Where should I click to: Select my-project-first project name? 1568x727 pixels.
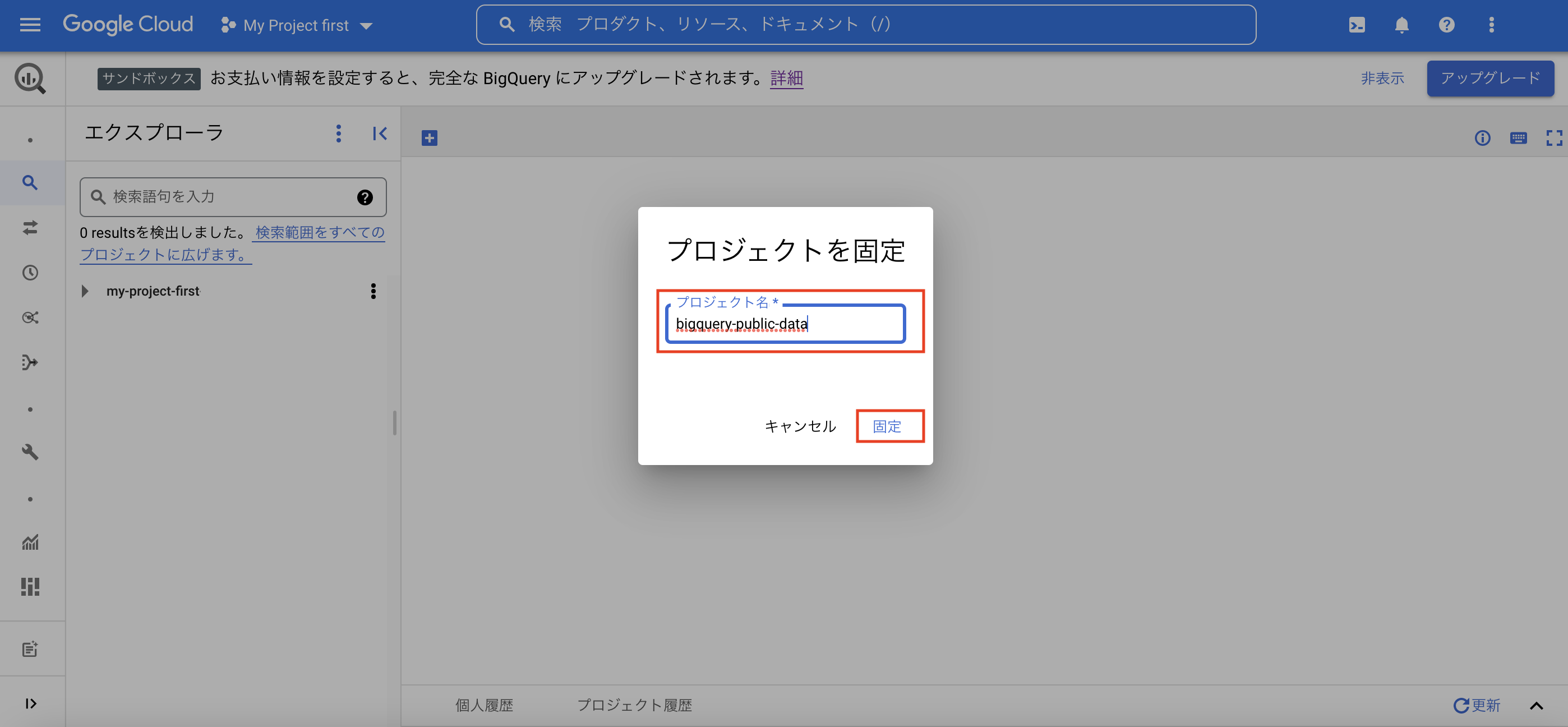pos(153,291)
